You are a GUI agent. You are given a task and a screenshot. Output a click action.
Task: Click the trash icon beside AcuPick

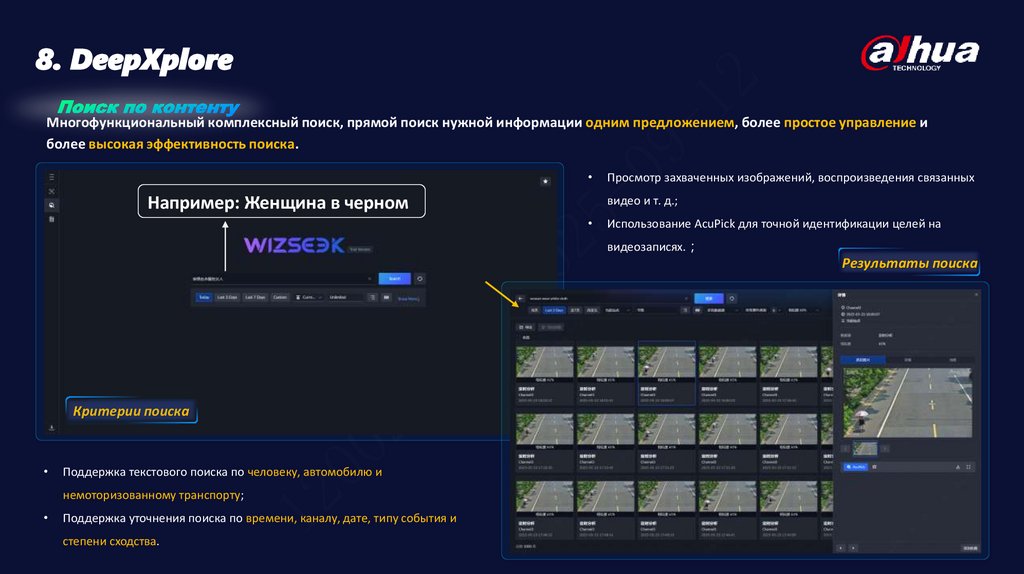pos(874,467)
